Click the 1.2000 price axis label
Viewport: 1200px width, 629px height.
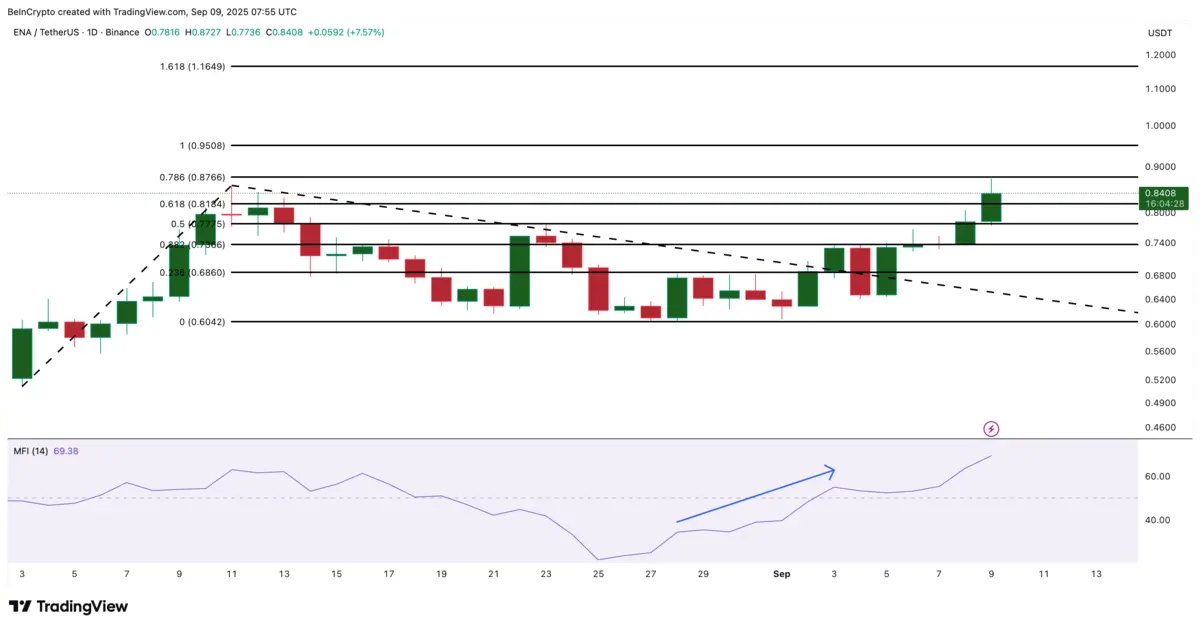[x=1161, y=55]
